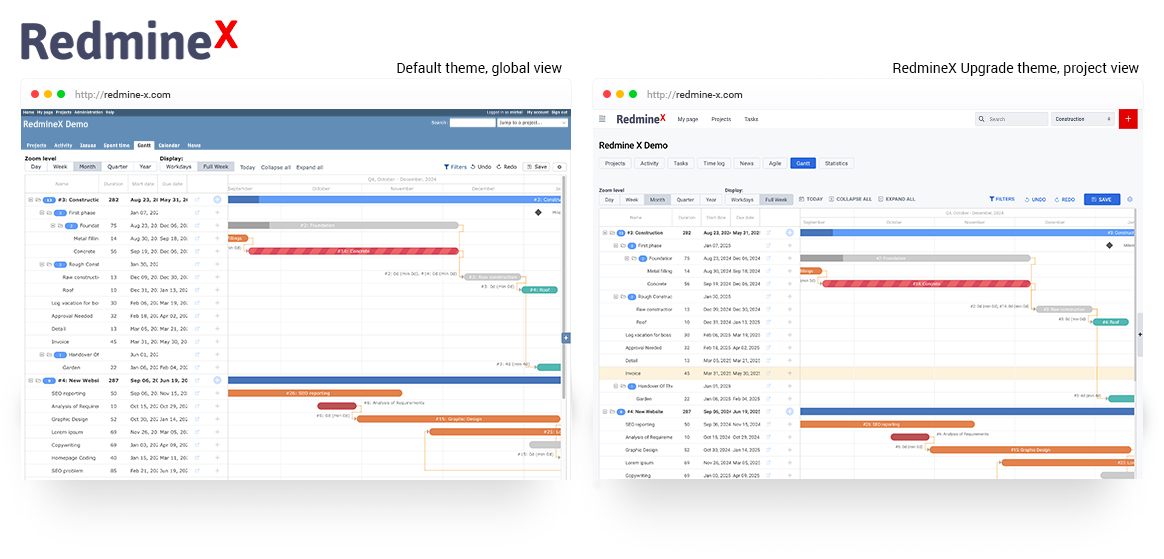This screenshot has width=1164, height=559.
Task: Collapse #4 New Website in Default theme
Action: pyautogui.click(x=30, y=380)
